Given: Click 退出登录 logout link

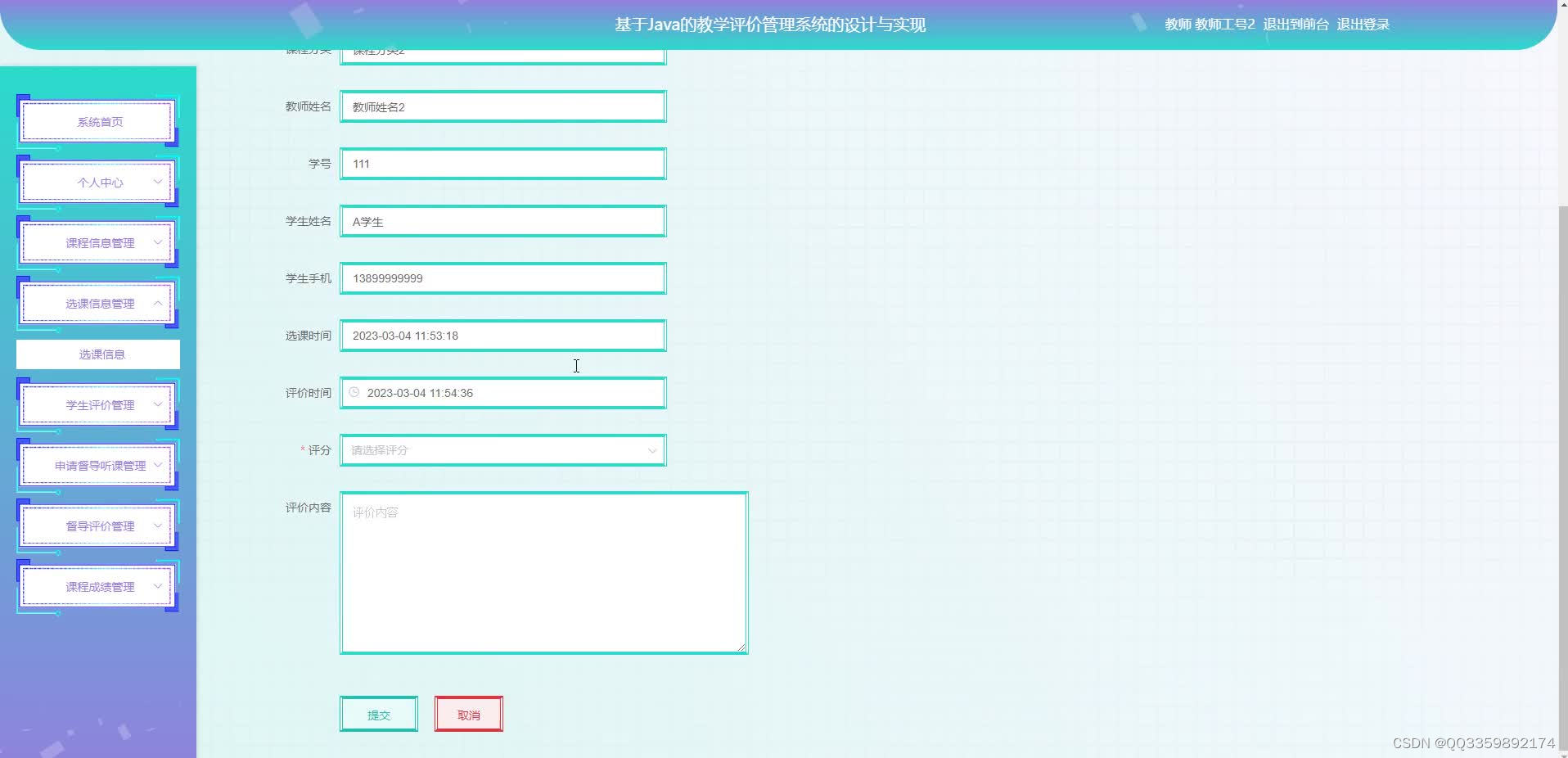Looking at the screenshot, I should coord(1363,25).
